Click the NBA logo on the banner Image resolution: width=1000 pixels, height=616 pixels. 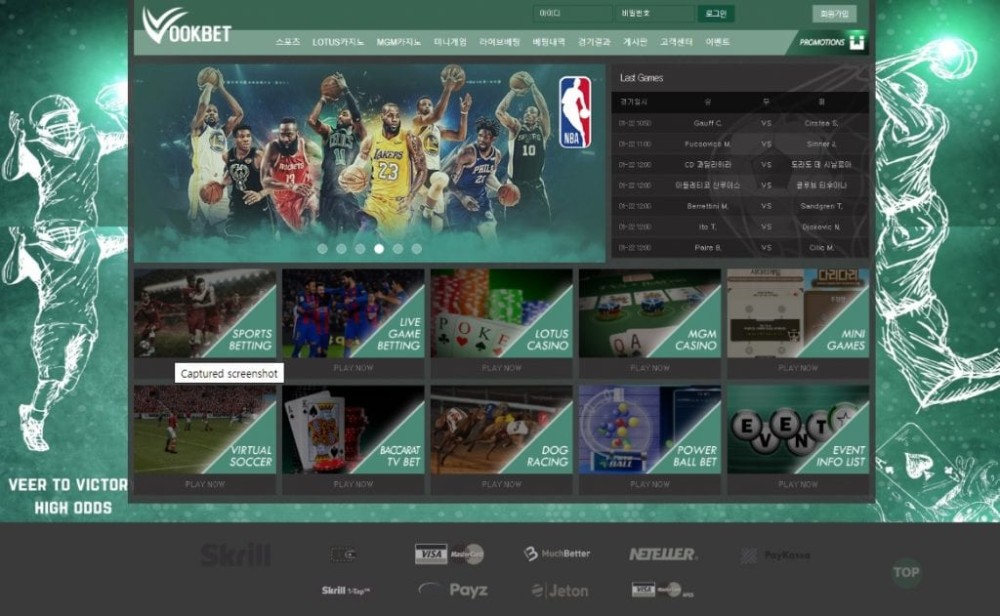coord(575,112)
